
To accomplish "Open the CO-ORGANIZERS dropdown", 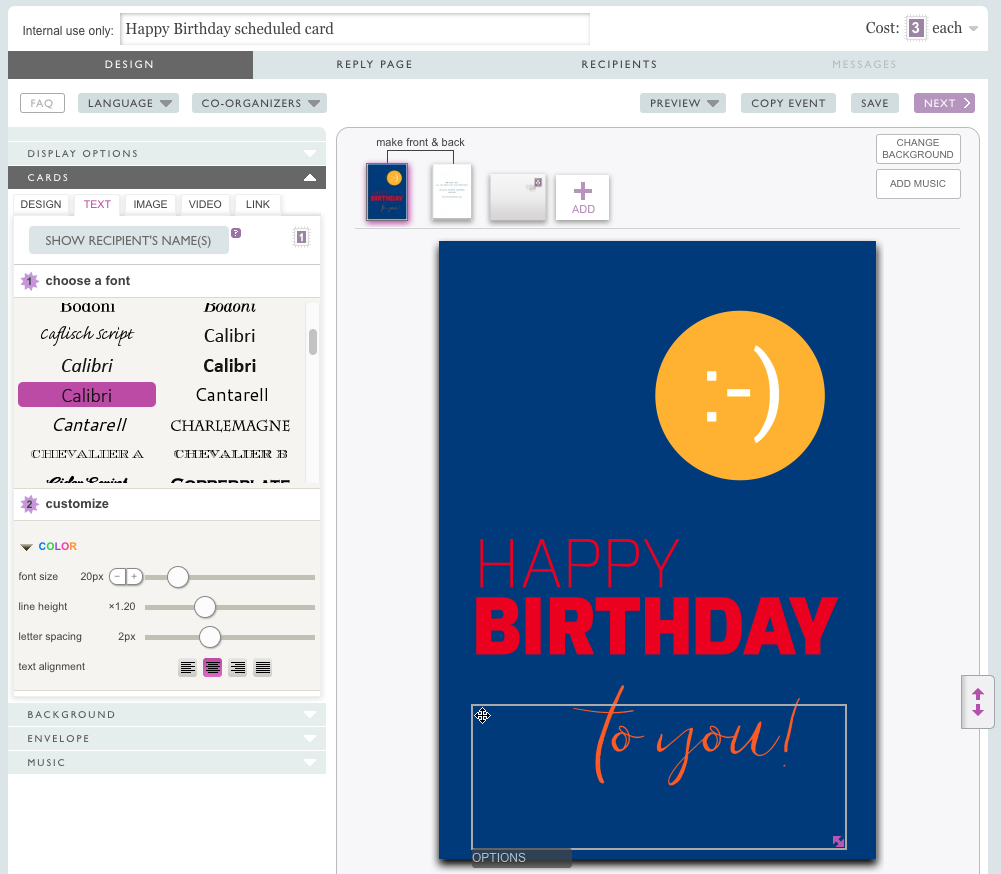I will pos(259,103).
